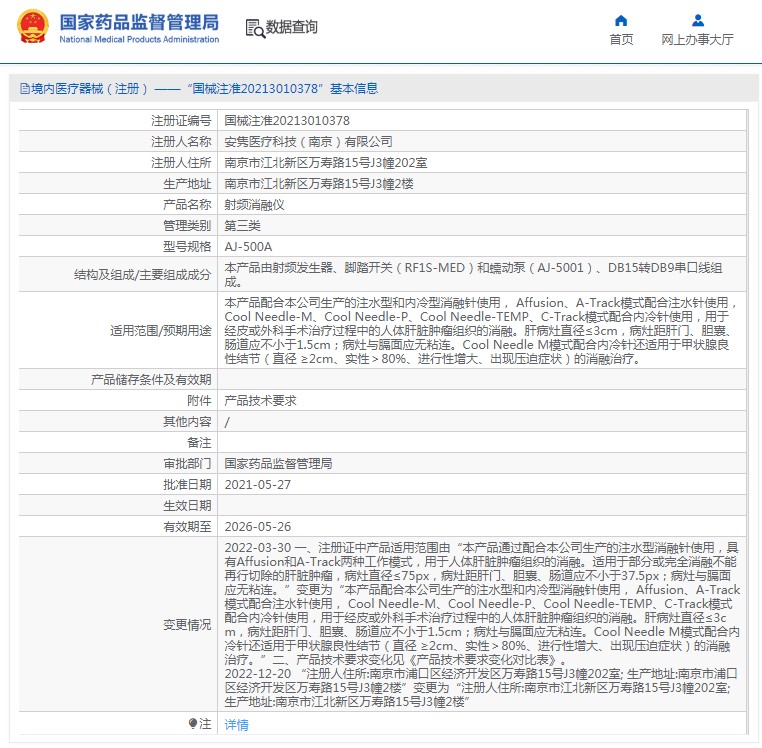Click the document icon before 境内医疗器械
The height and width of the screenshot is (748, 762).
click(x=25, y=88)
